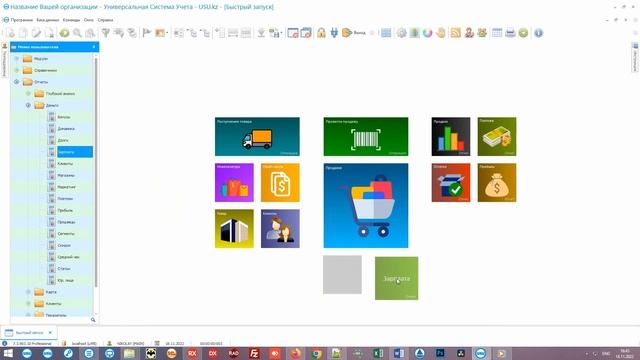Open the Команды menu

[71, 20]
